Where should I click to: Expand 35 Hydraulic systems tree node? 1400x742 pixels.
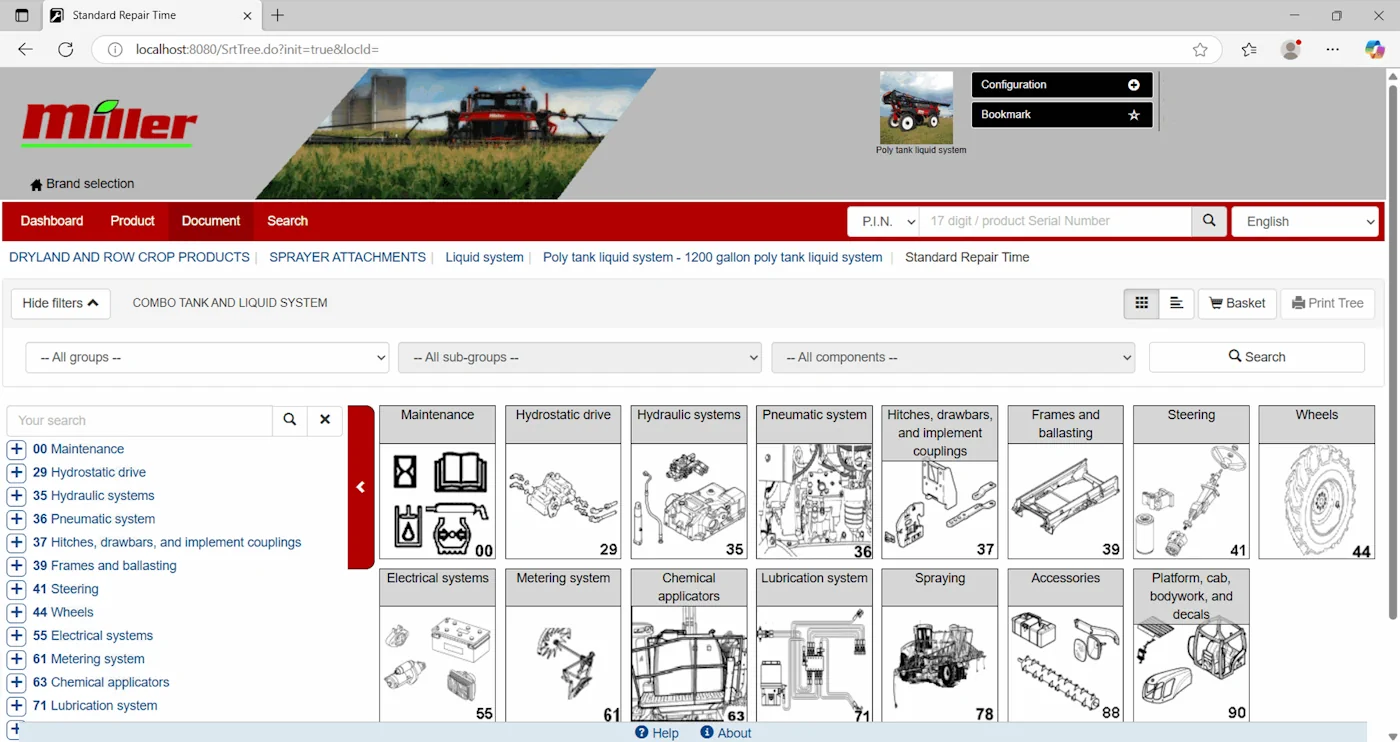tap(16, 496)
